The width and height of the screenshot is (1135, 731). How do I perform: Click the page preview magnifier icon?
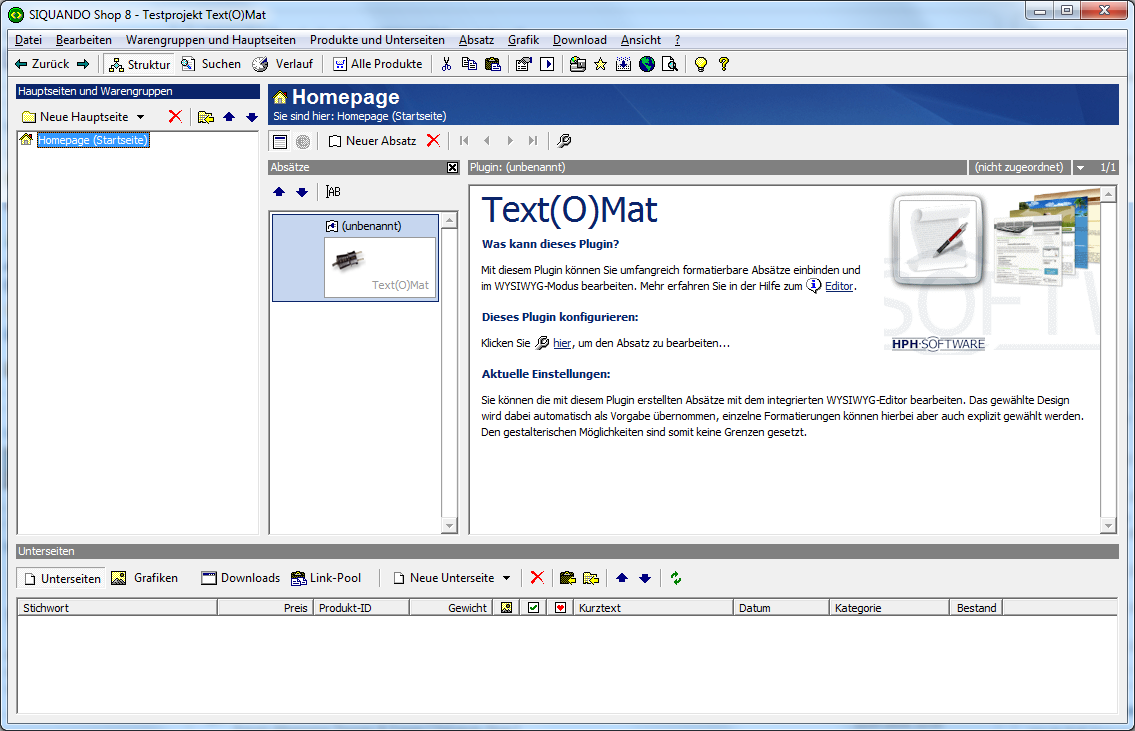click(670, 64)
